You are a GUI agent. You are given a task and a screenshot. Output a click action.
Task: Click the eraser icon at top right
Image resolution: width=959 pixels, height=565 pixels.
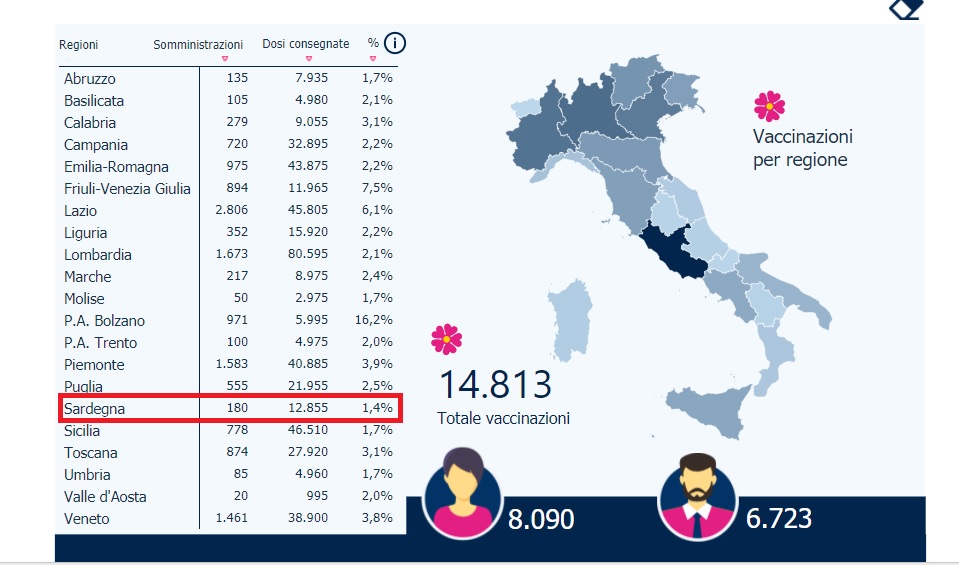click(x=906, y=9)
